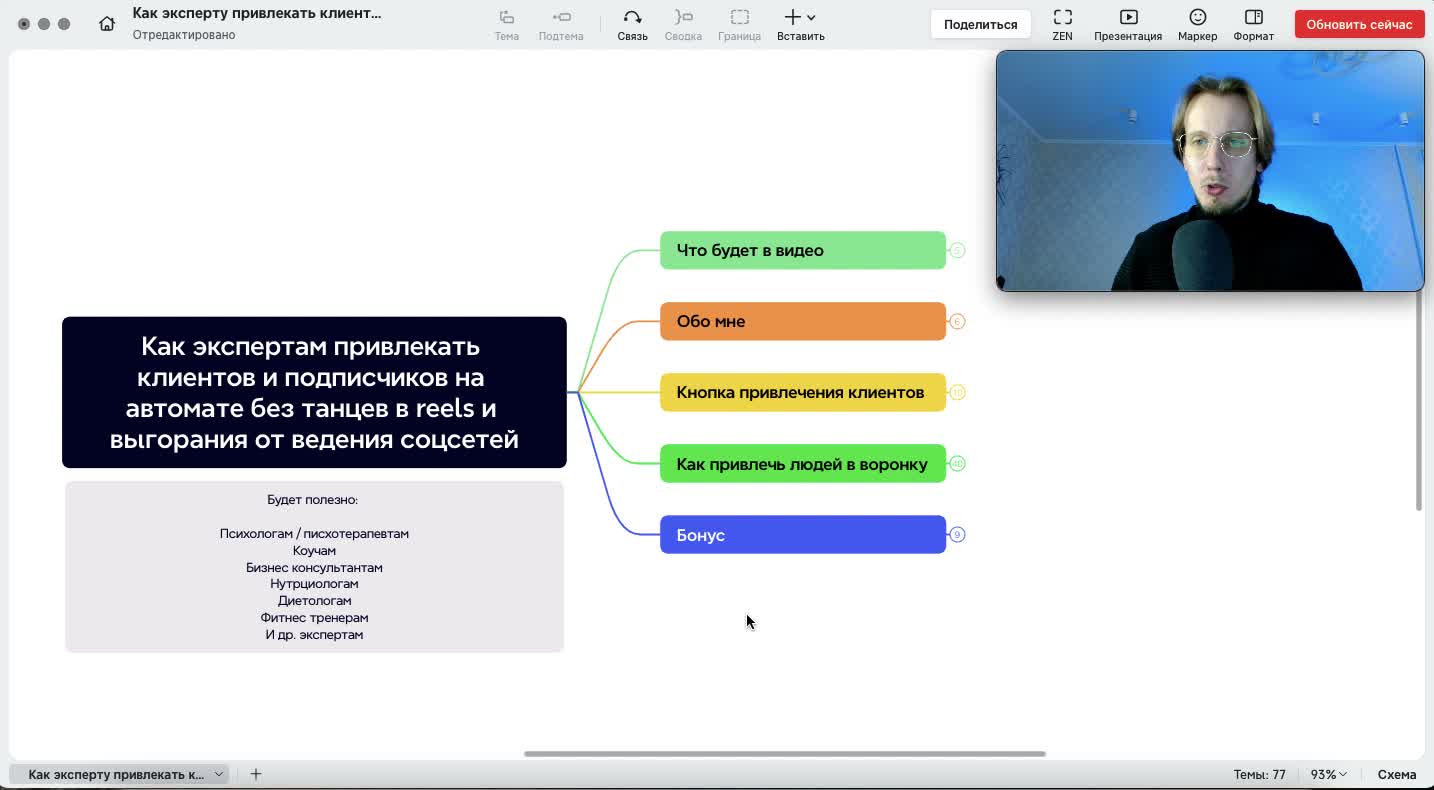Add a new sheet with plus button
This screenshot has height=790, width=1434.
[x=256, y=774]
